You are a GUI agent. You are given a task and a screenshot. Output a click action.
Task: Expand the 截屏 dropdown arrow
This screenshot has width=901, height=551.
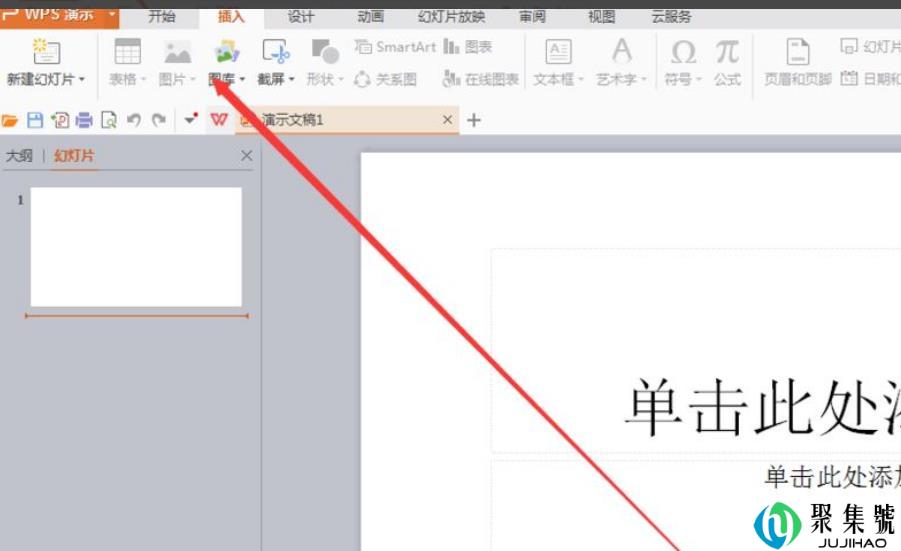292,80
